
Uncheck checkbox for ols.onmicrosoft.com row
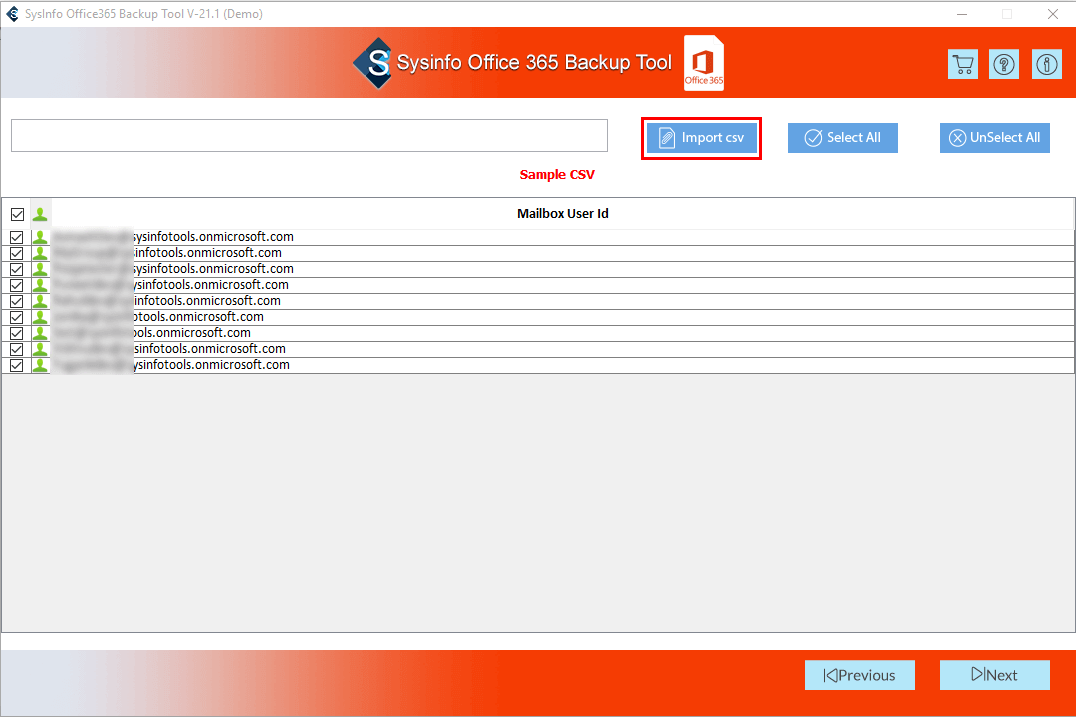point(16,333)
